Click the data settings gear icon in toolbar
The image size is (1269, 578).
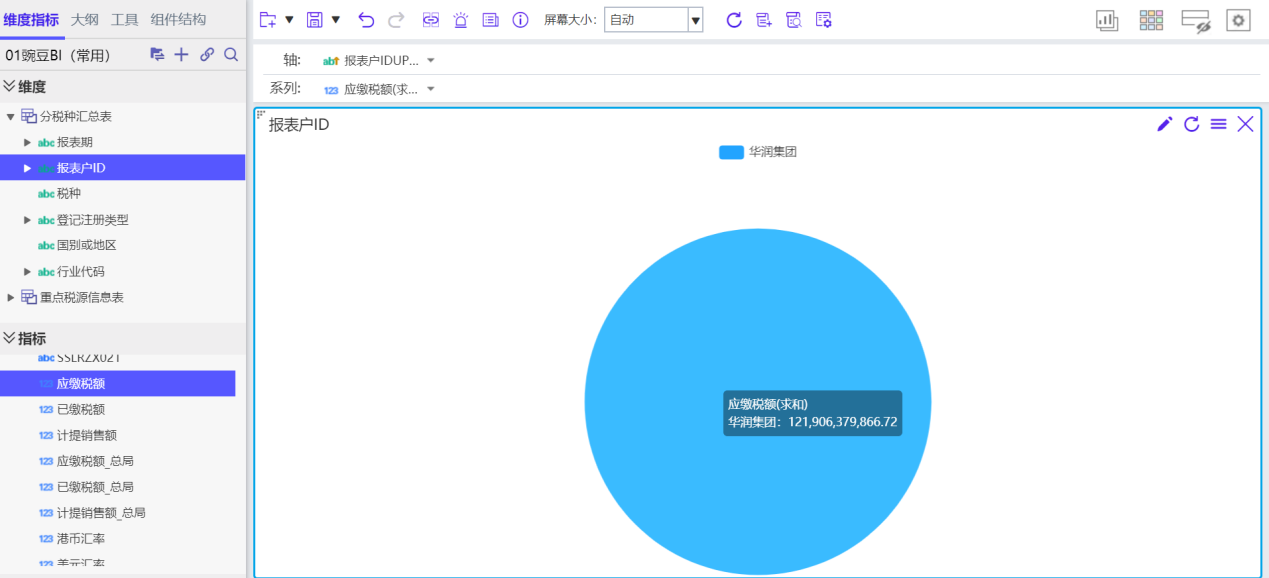824,20
